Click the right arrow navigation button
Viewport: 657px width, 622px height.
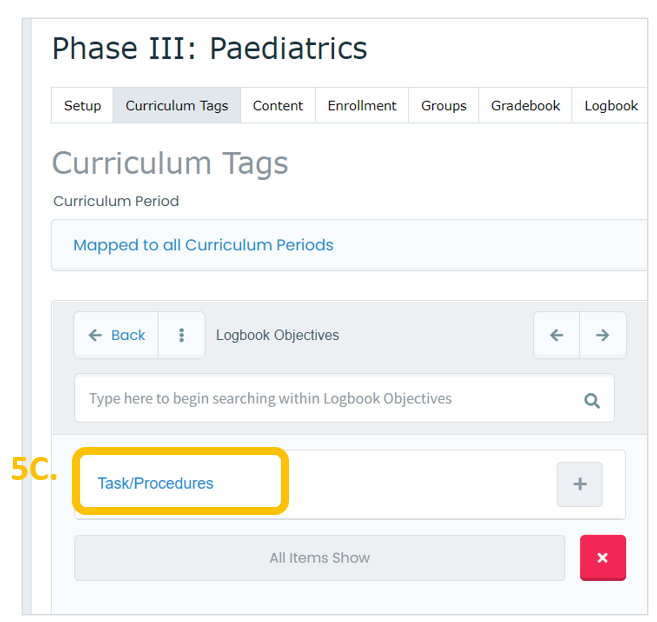pos(603,335)
